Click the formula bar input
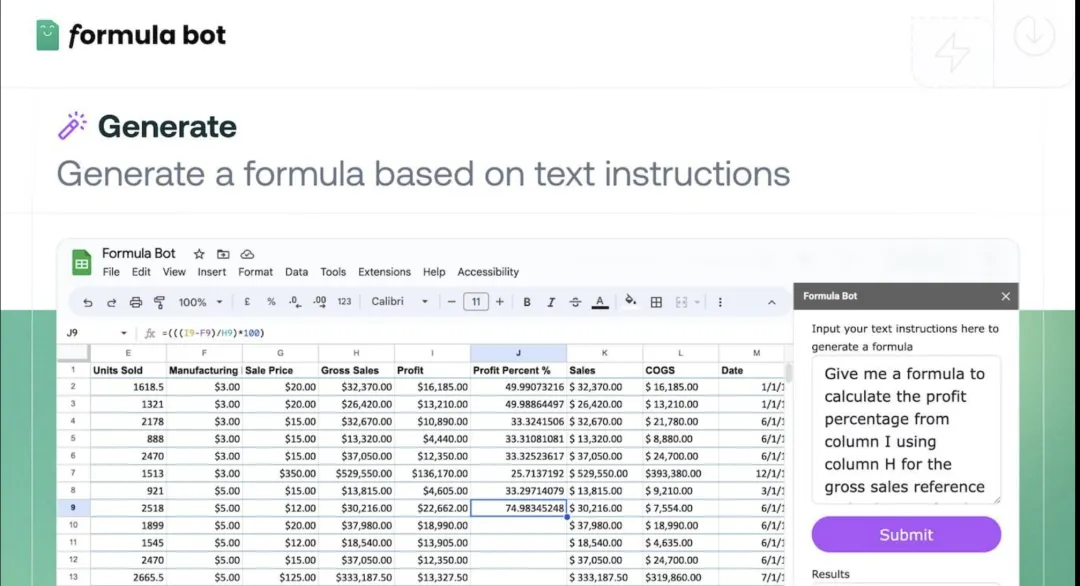The image size is (1080, 586). pos(475,333)
